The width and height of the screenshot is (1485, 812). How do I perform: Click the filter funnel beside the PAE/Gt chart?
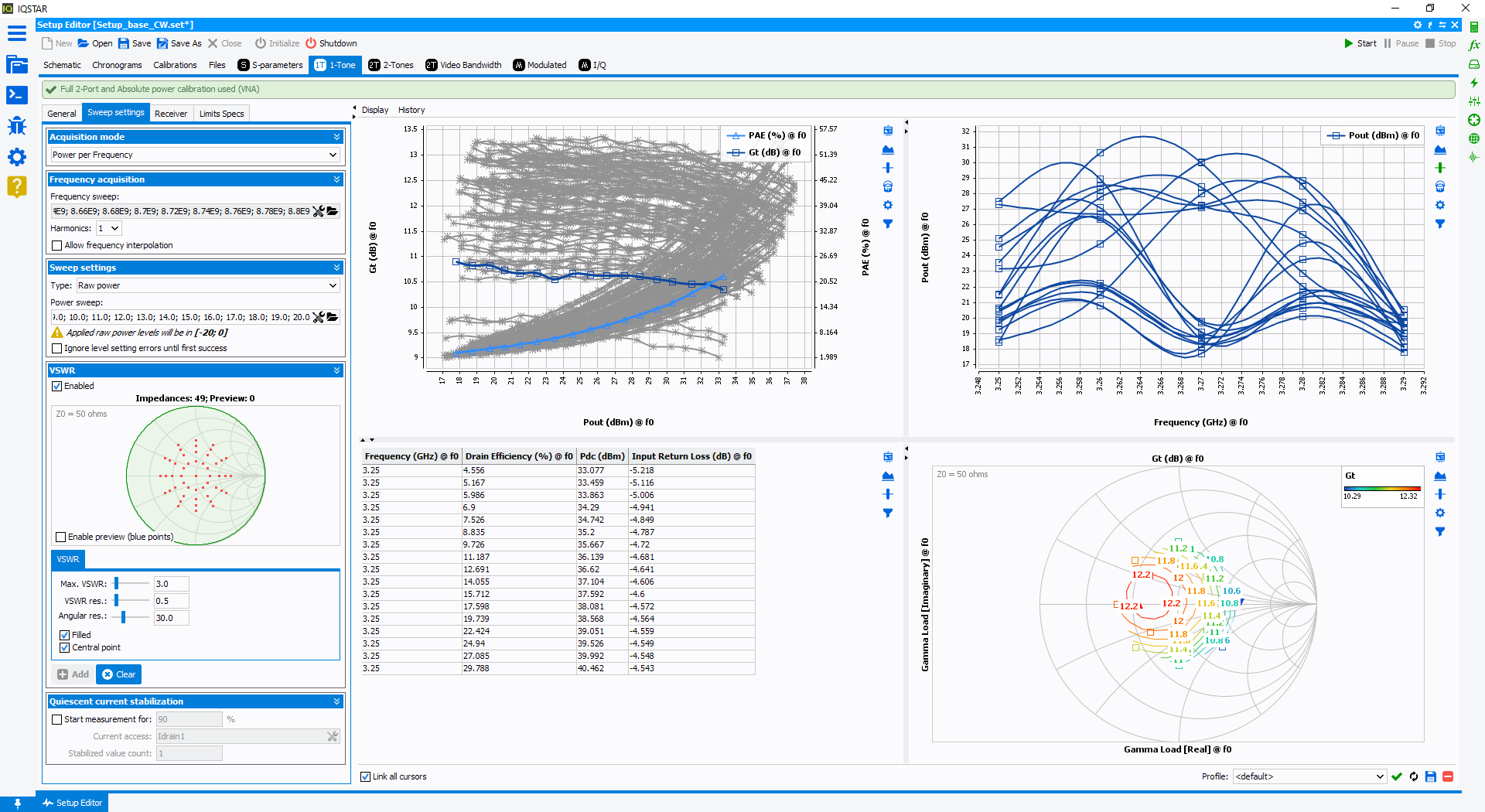[888, 223]
